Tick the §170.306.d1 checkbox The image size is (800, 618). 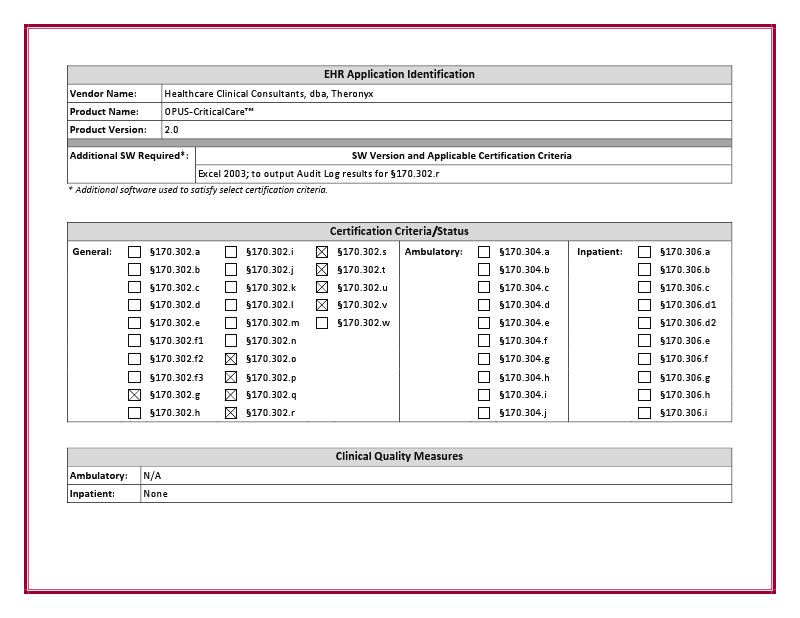coord(644,305)
